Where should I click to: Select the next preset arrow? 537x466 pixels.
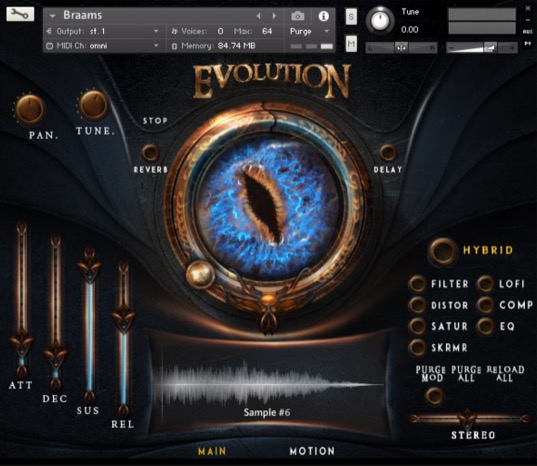[x=274, y=16]
